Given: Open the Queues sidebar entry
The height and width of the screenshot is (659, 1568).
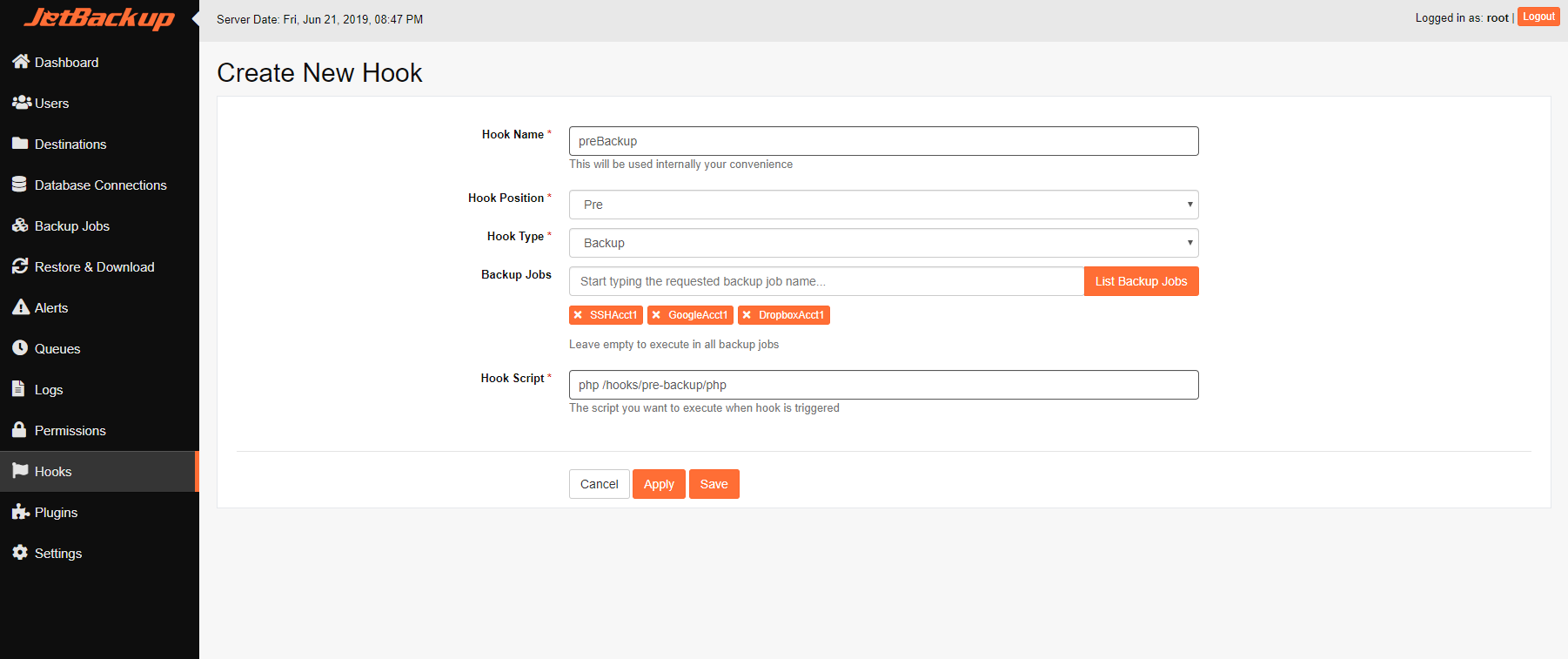Looking at the screenshot, I should coord(99,348).
